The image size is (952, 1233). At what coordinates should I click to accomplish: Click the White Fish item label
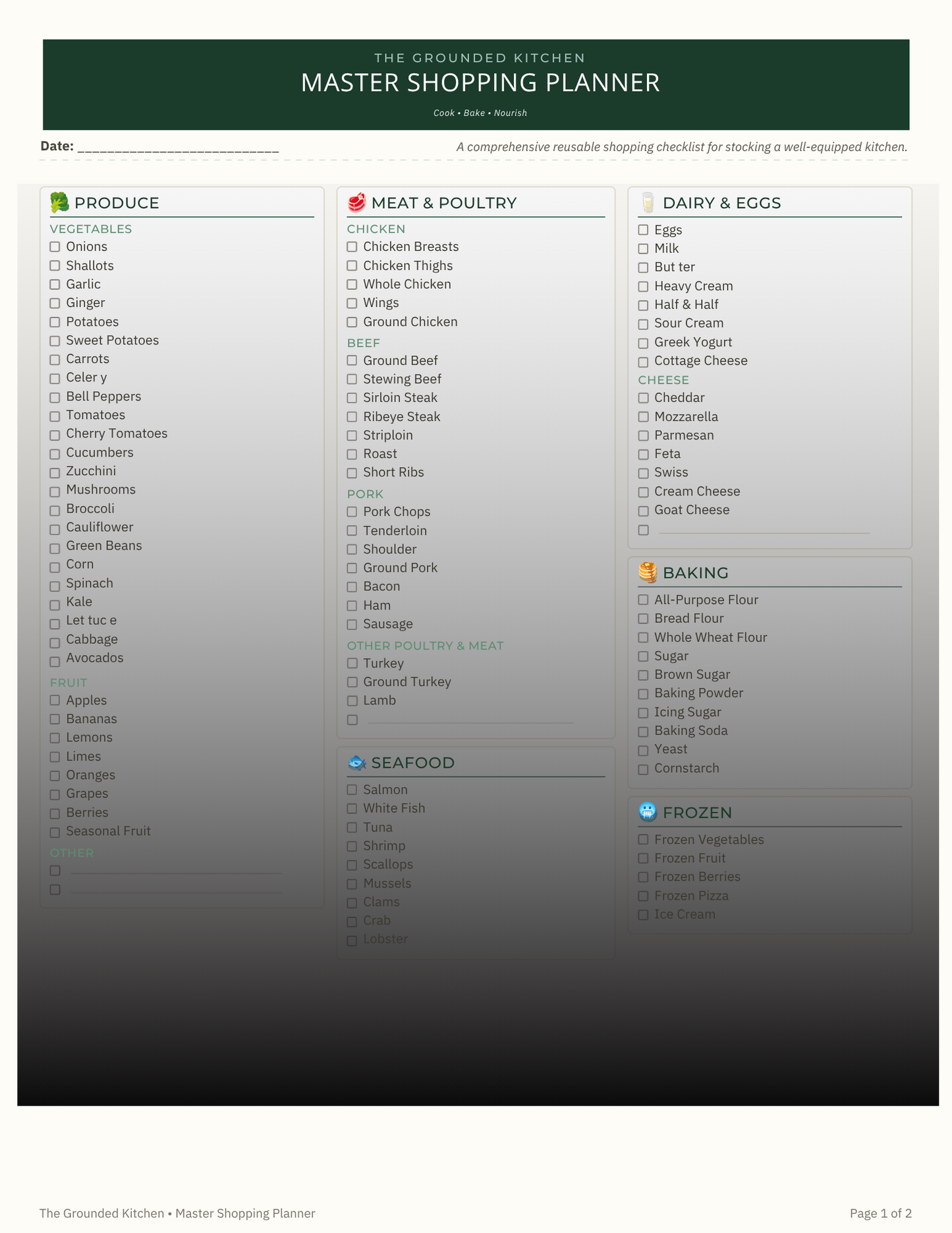click(394, 808)
